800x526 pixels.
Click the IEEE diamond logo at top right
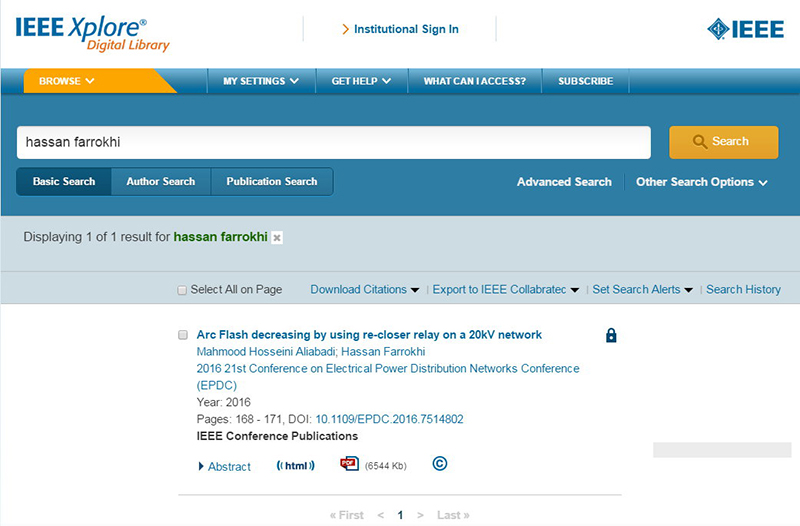(x=745, y=29)
